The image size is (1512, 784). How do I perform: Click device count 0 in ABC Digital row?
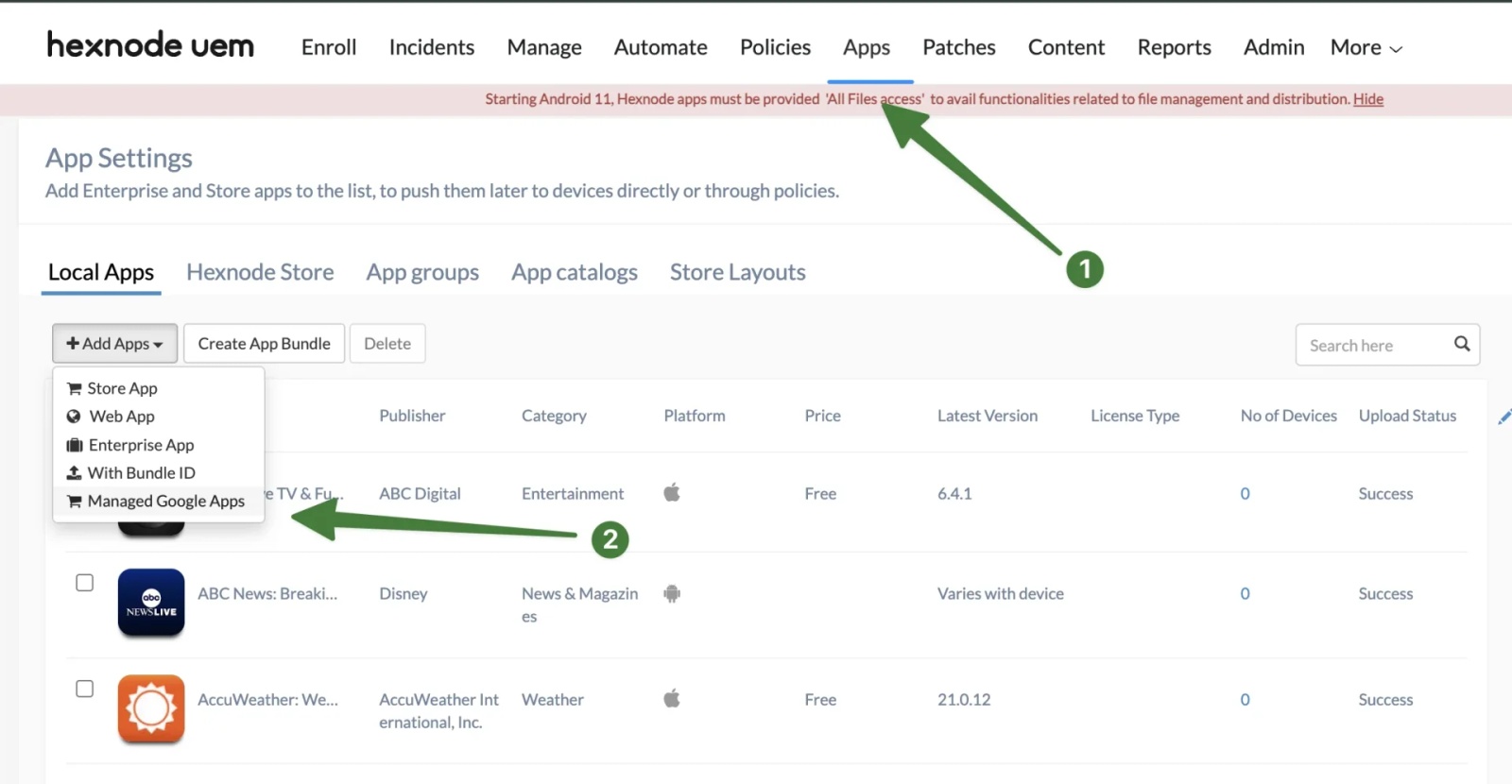pos(1245,493)
